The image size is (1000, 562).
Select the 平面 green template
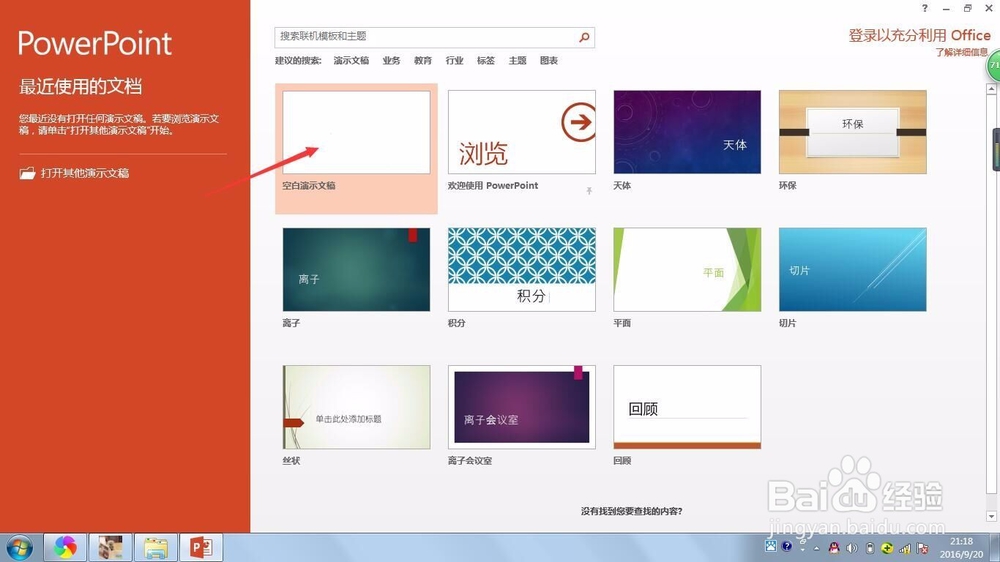pos(687,269)
